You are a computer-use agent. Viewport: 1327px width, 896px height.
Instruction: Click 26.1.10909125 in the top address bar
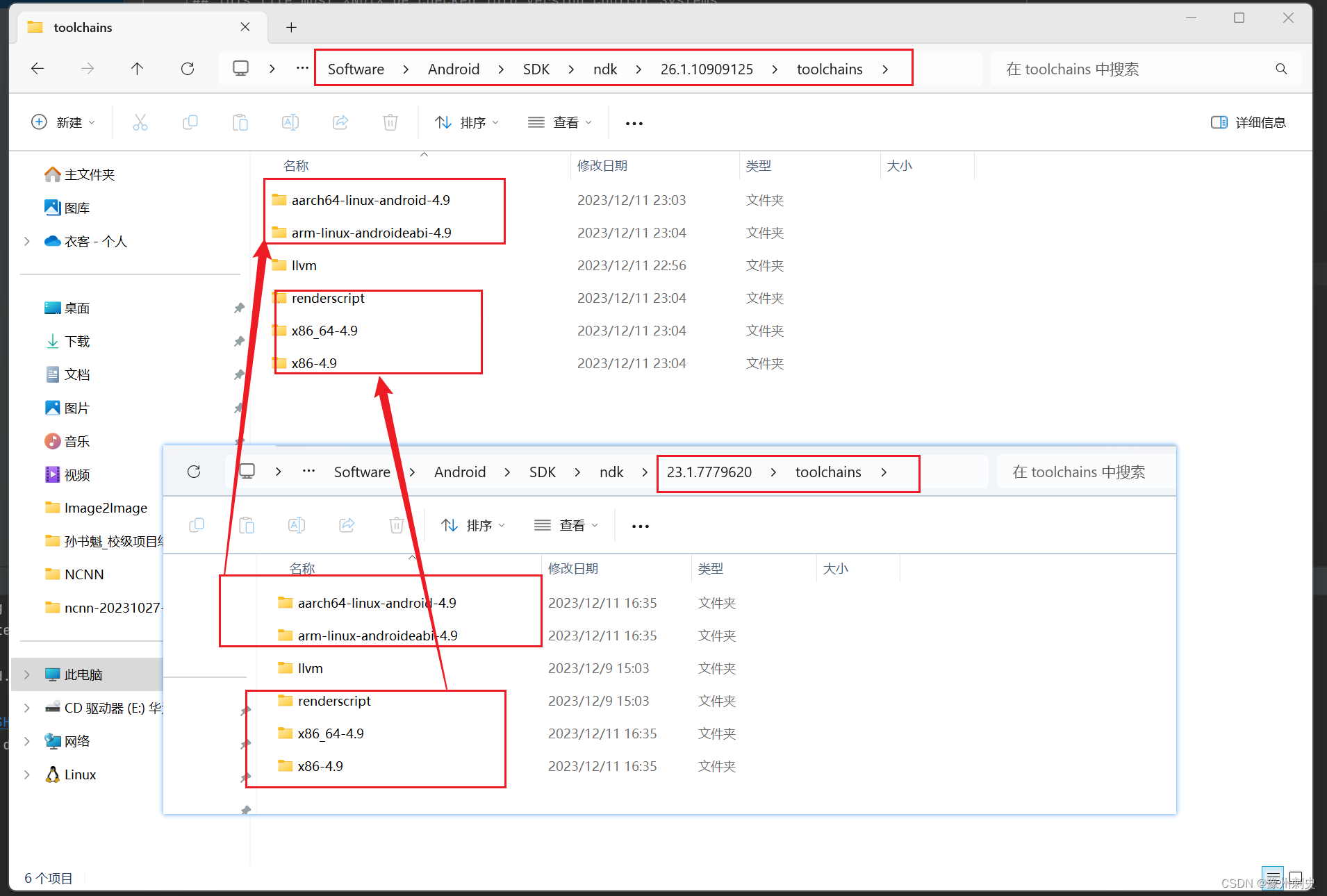click(707, 69)
